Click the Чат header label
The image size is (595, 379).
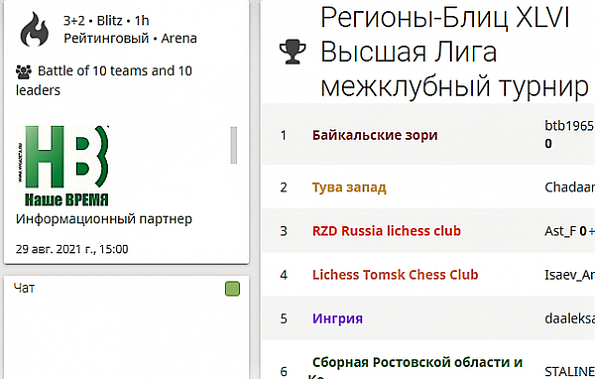pyautogui.click(x=24, y=288)
